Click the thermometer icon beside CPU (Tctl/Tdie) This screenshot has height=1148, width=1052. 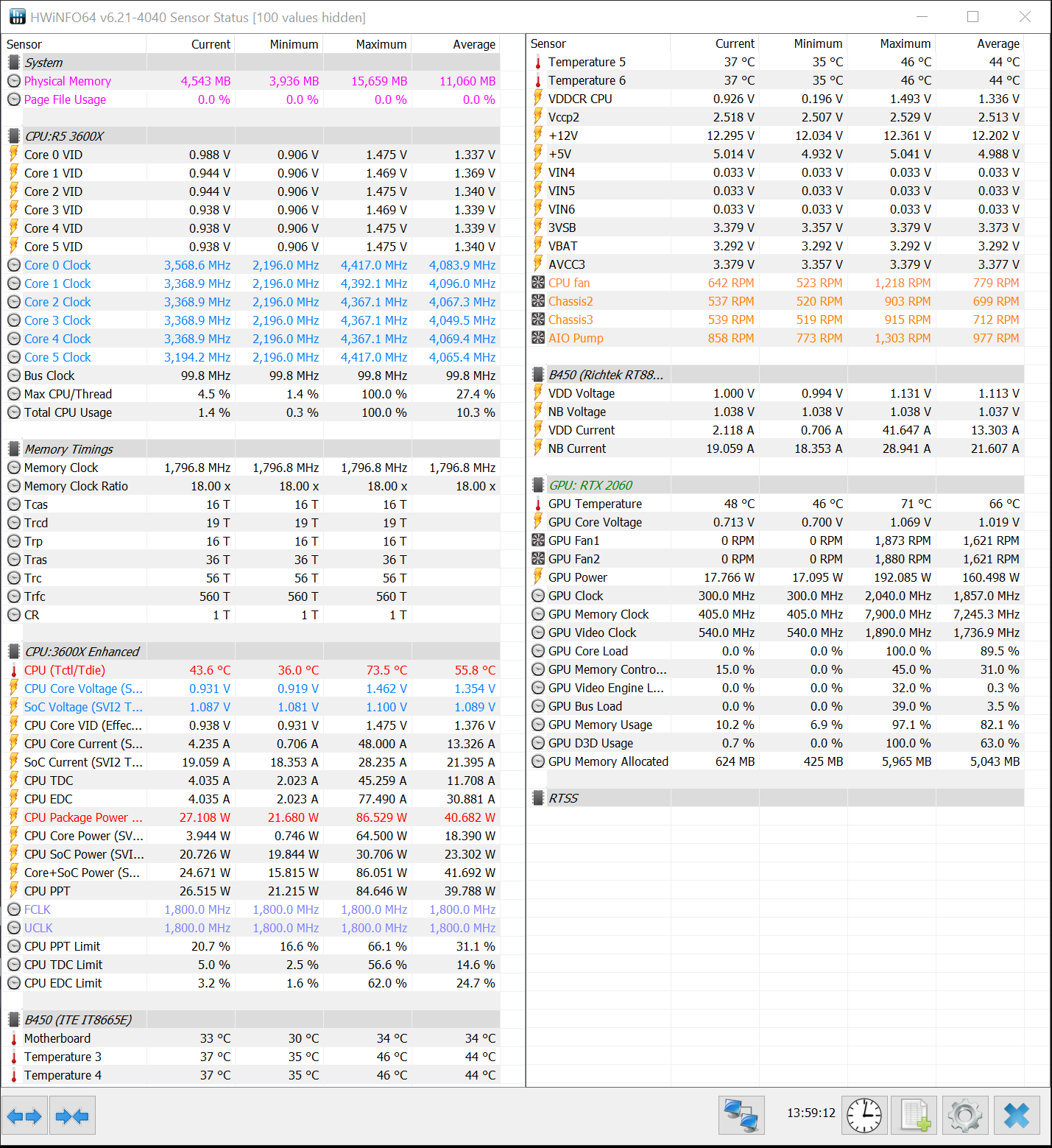click(14, 670)
